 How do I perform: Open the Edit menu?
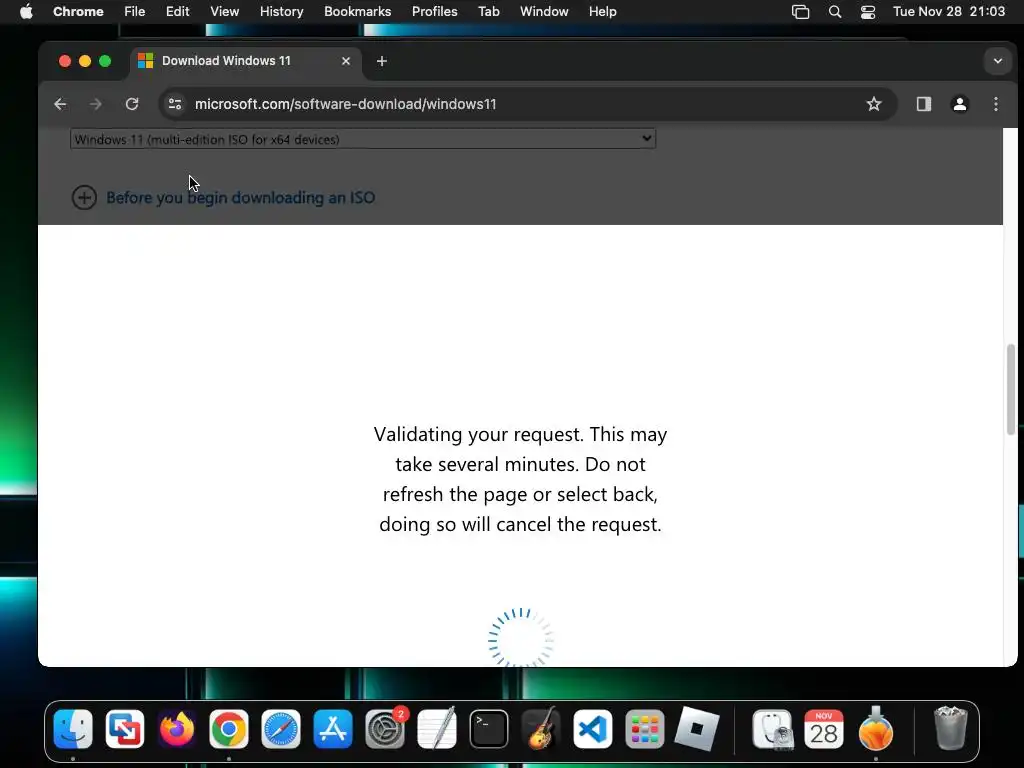177,12
